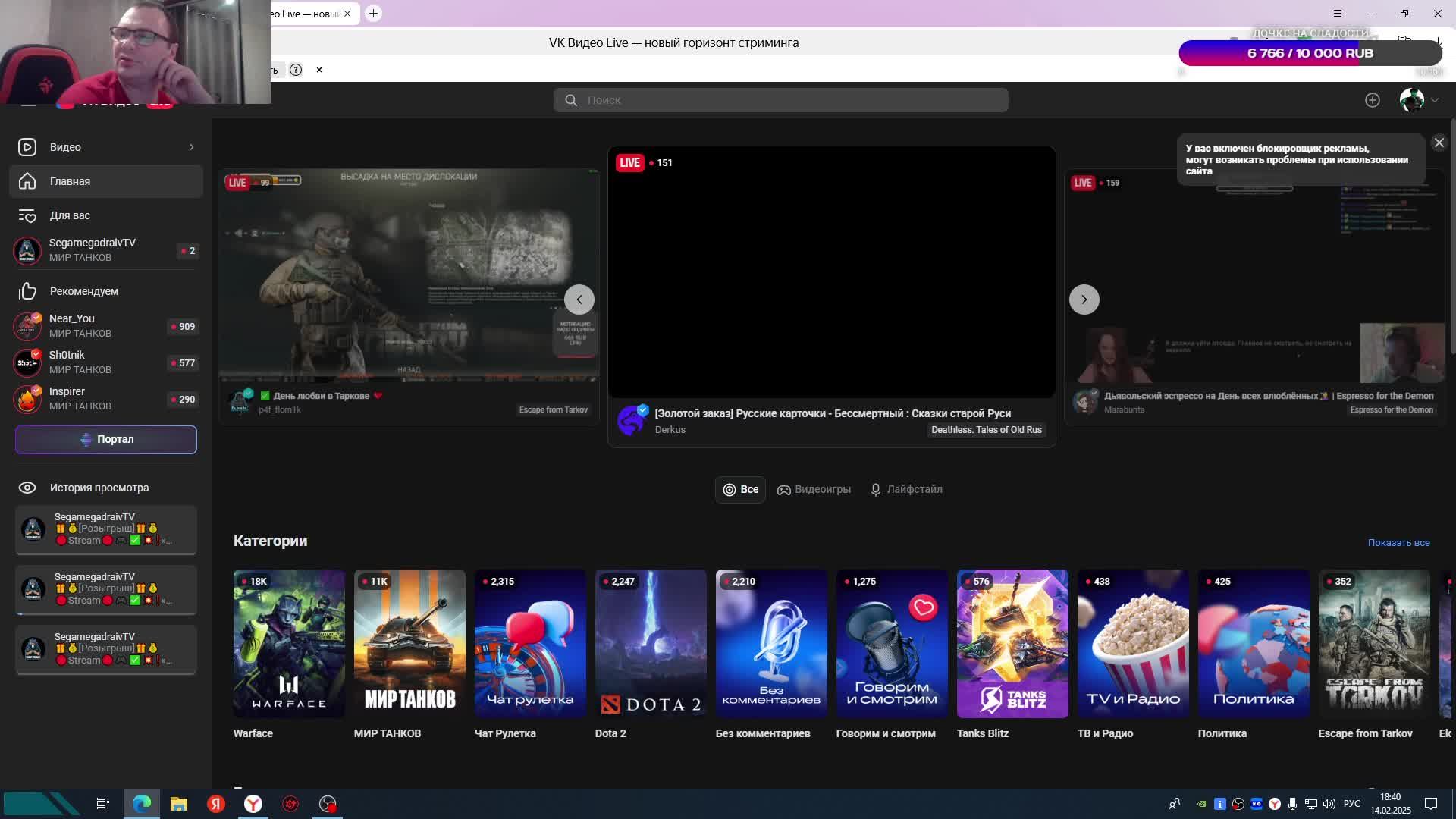
Task: Select the Видеоигры filter tab
Action: click(x=814, y=490)
